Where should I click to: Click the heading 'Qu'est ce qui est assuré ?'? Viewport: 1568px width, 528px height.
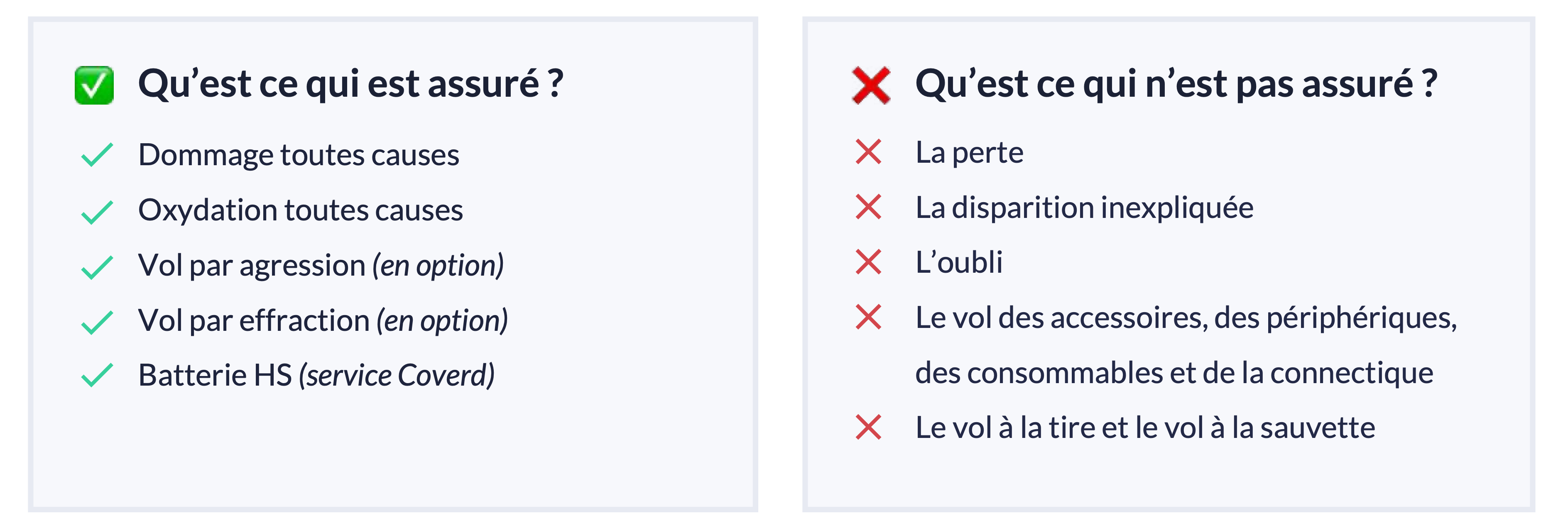[x=350, y=84]
